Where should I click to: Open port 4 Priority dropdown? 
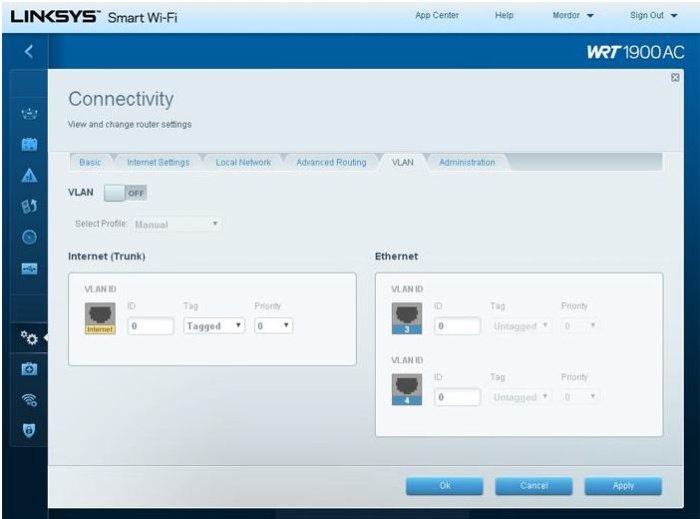[580, 397]
